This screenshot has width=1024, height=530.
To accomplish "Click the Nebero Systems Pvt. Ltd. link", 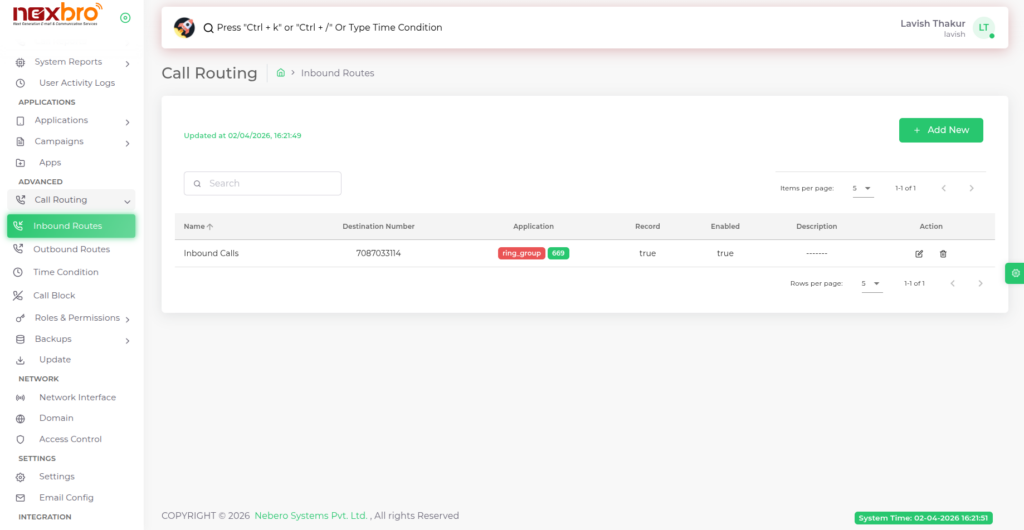I will click(311, 516).
